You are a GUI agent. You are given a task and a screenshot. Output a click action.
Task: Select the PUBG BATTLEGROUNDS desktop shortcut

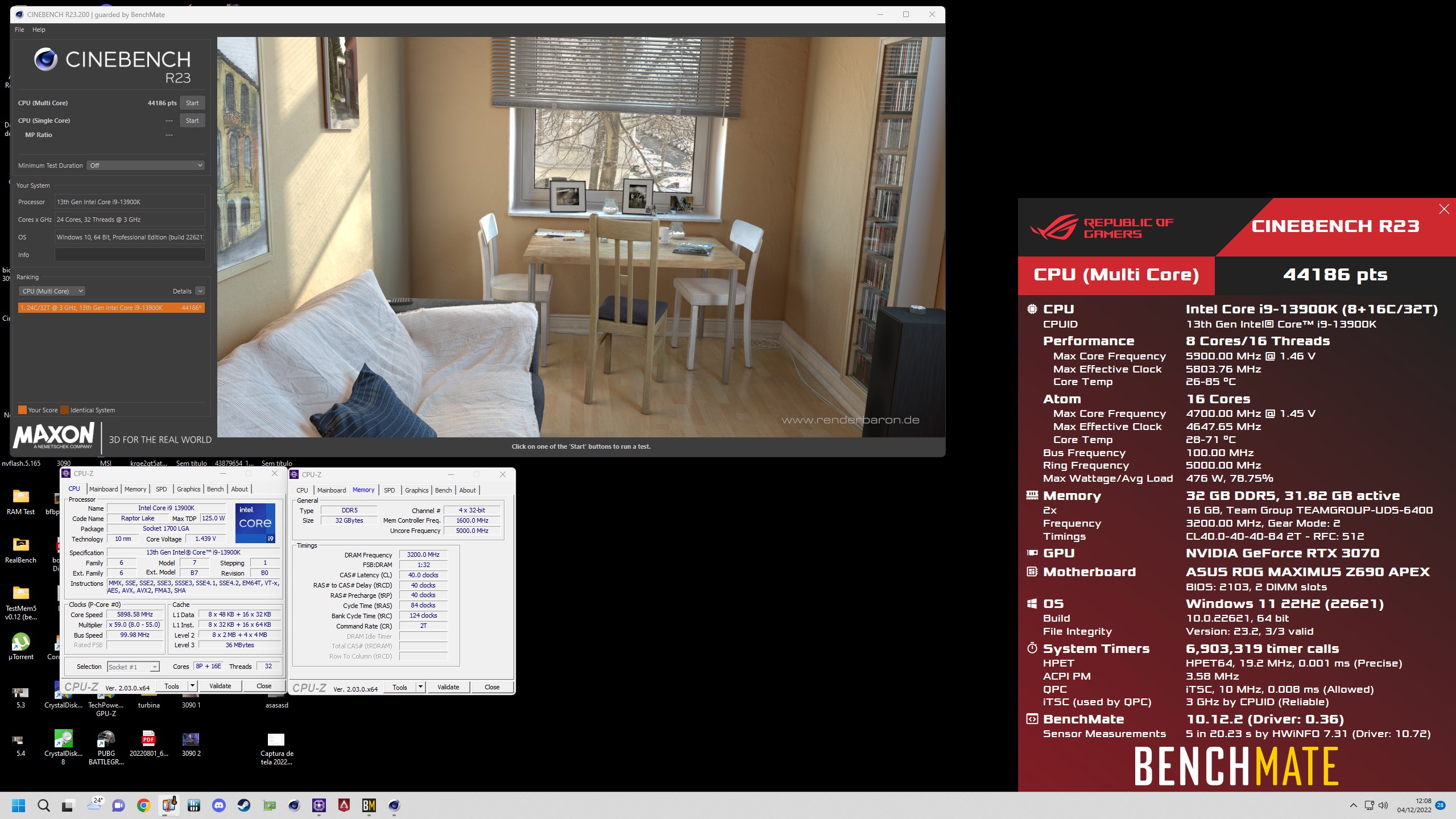106,747
